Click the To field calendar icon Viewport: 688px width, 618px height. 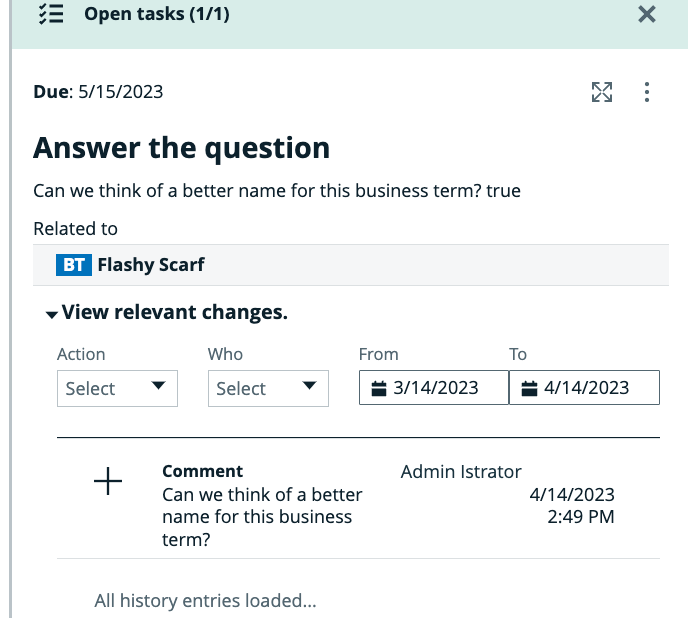[x=529, y=388]
